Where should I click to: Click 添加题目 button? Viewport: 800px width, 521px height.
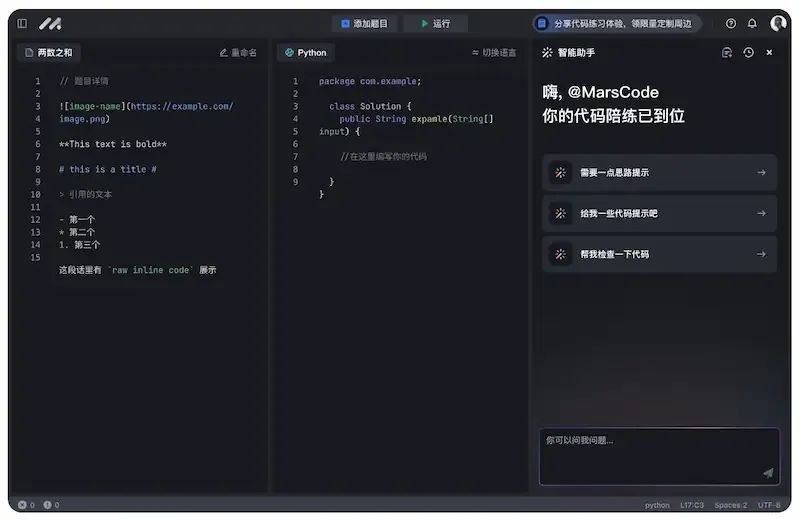tap(364, 23)
